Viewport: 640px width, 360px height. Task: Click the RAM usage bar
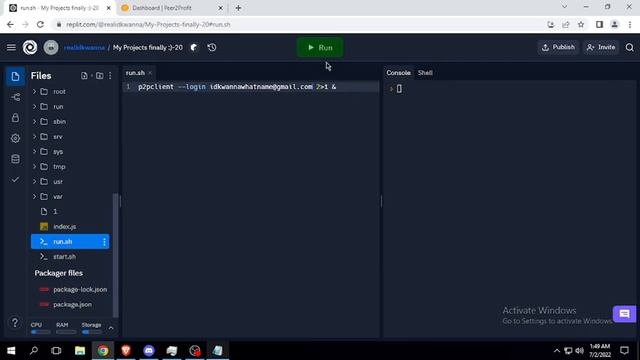pyautogui.click(x=66, y=332)
